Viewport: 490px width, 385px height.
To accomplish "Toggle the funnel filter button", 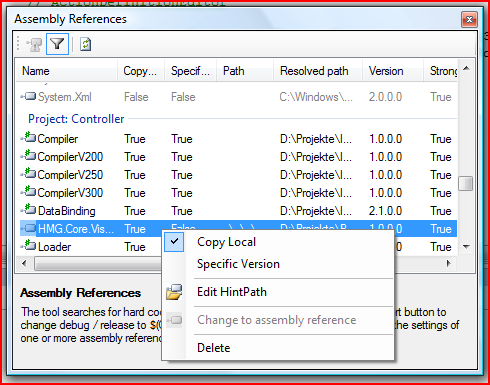I will (x=57, y=44).
